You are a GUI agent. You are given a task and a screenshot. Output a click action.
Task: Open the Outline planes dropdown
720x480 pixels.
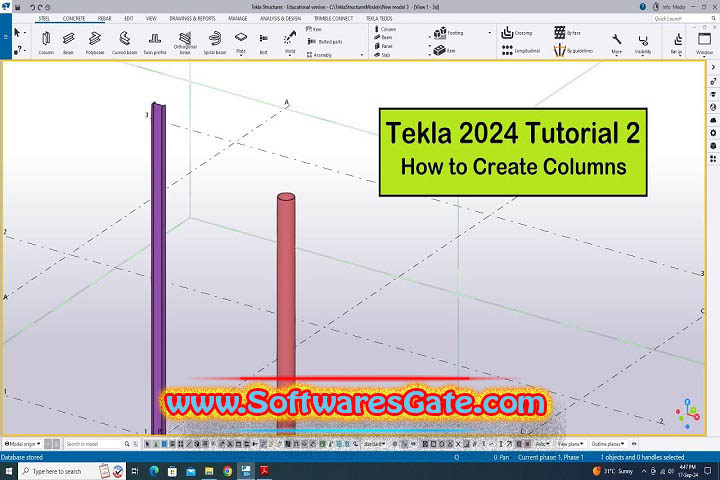[x=608, y=444]
